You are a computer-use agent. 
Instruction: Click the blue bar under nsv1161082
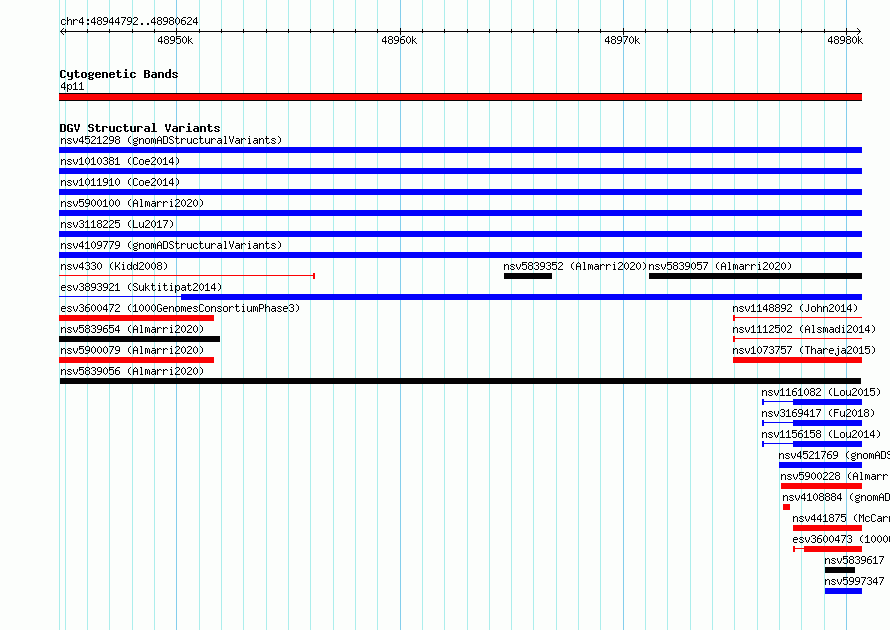[x=828, y=402]
